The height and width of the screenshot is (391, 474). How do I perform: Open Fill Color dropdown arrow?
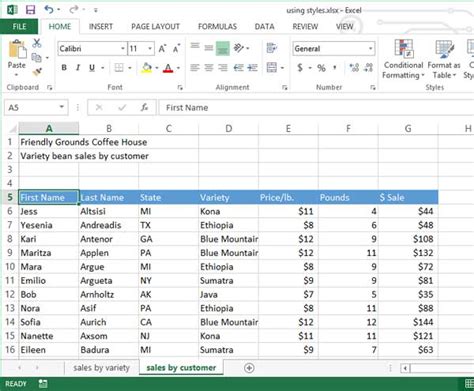tap(157, 68)
